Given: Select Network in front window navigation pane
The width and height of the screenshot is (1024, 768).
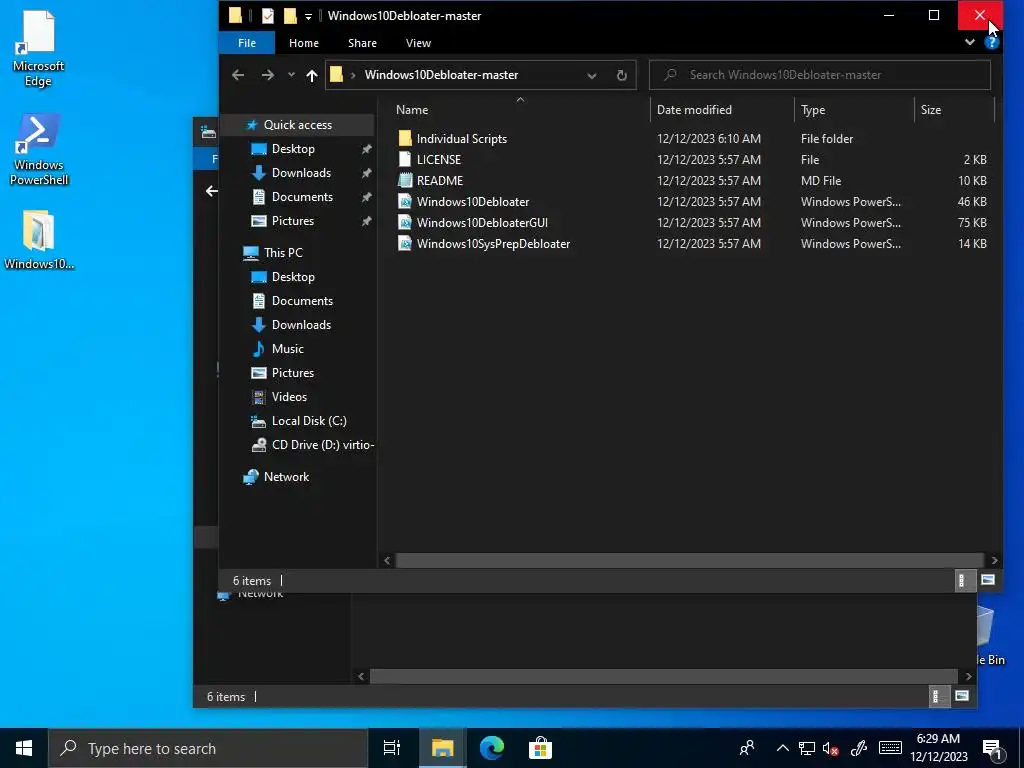Looking at the screenshot, I should click(286, 477).
